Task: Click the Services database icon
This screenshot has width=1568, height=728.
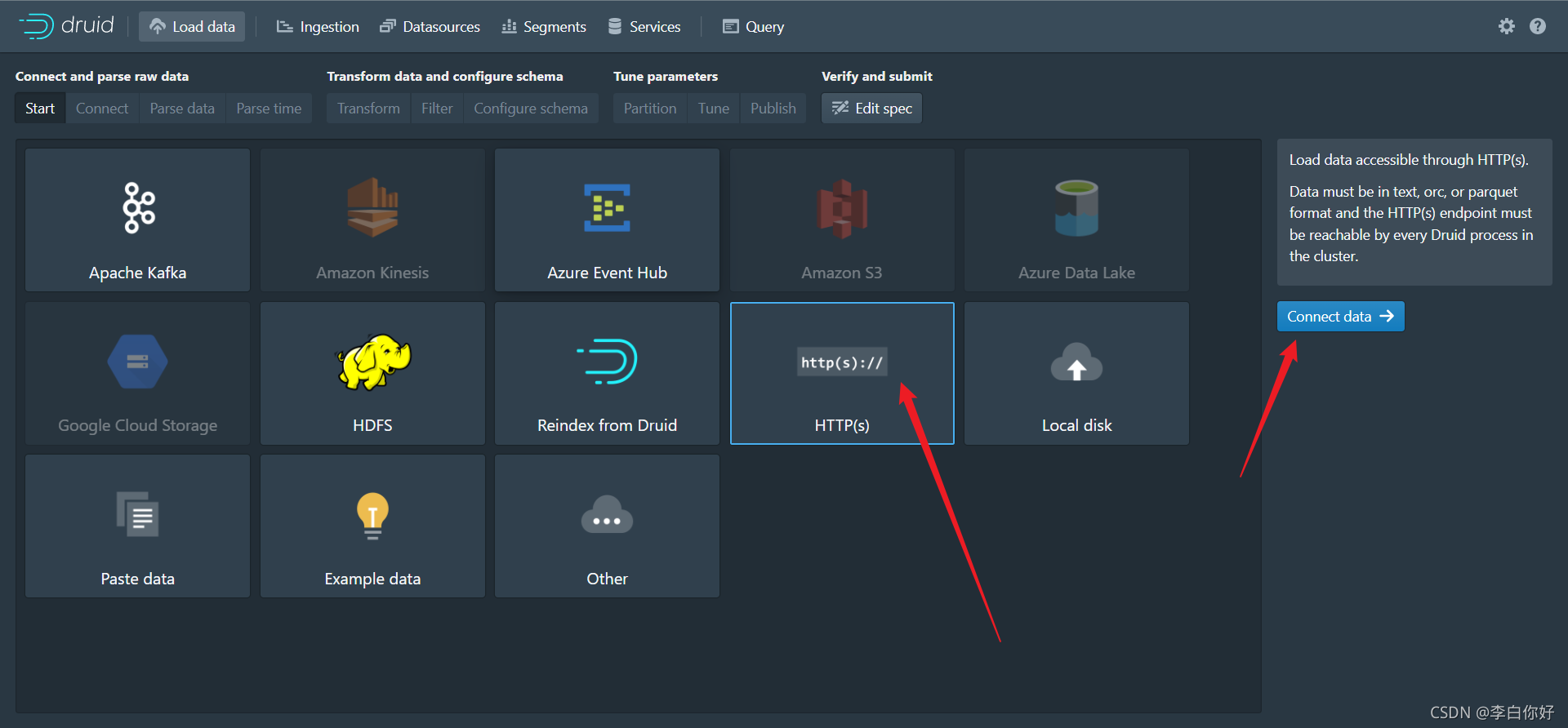Action: coord(615,27)
